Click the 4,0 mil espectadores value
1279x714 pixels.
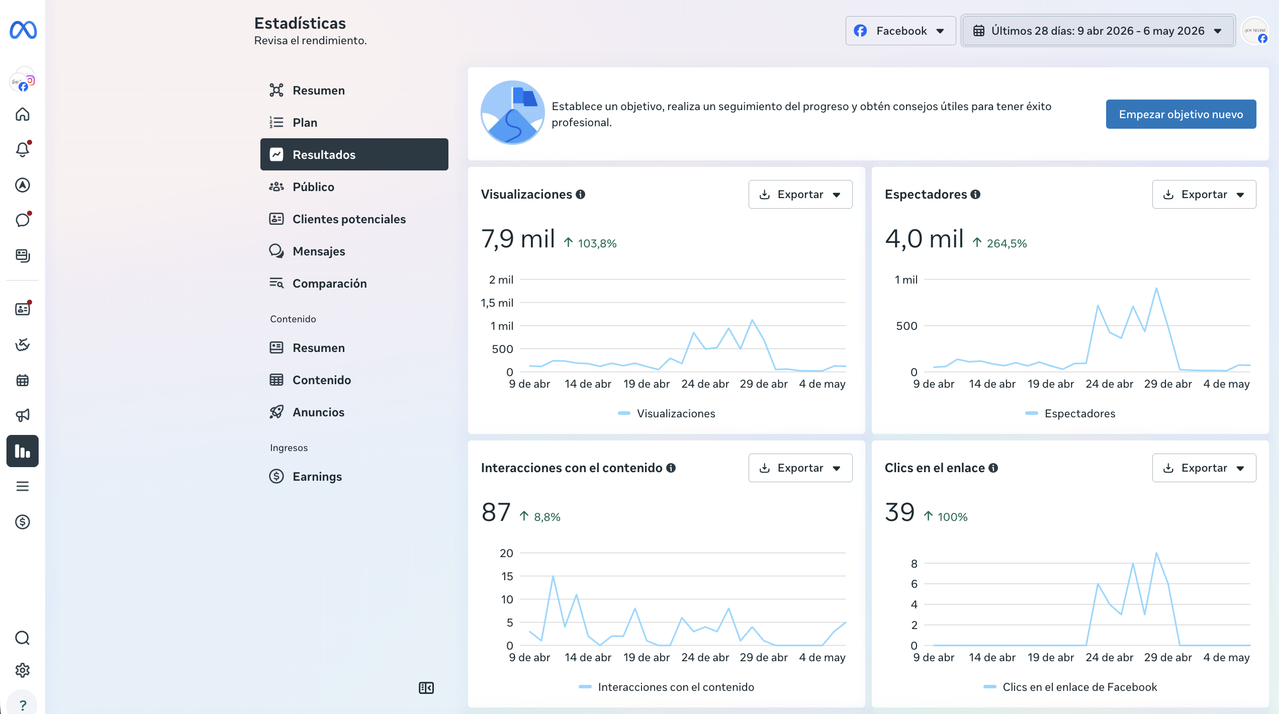925,240
